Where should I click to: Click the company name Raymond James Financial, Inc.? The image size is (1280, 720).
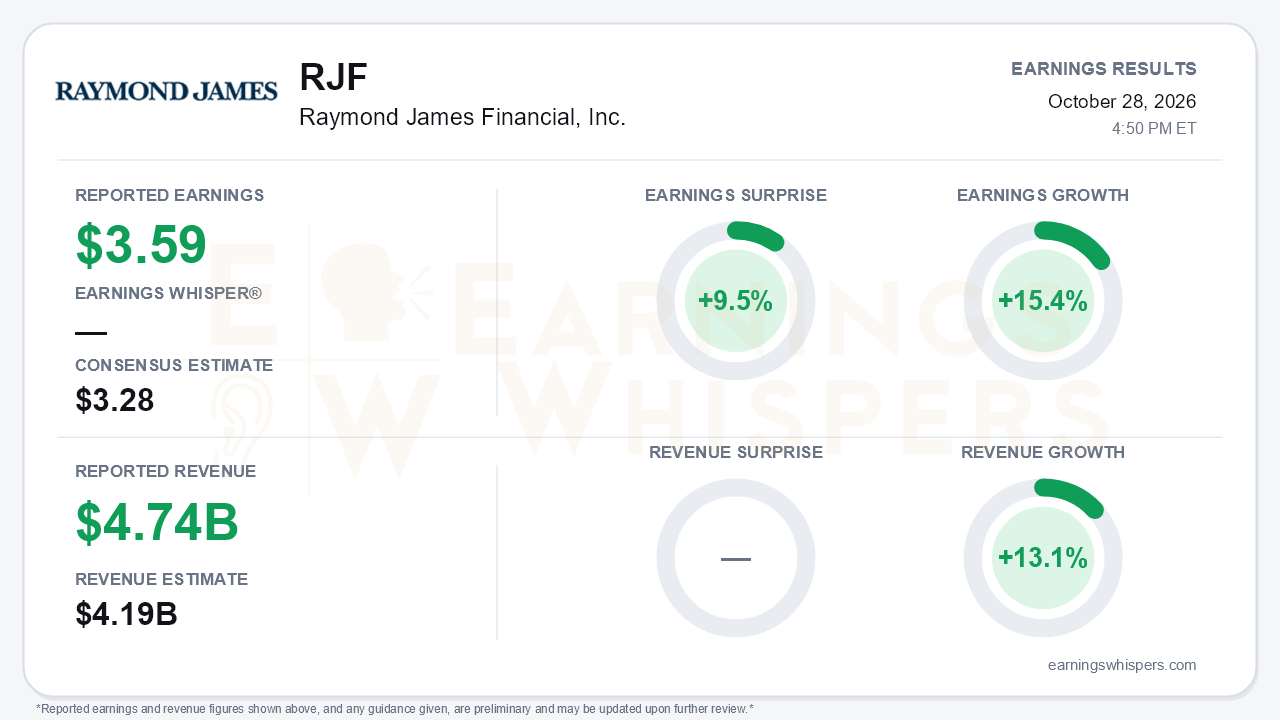(462, 118)
